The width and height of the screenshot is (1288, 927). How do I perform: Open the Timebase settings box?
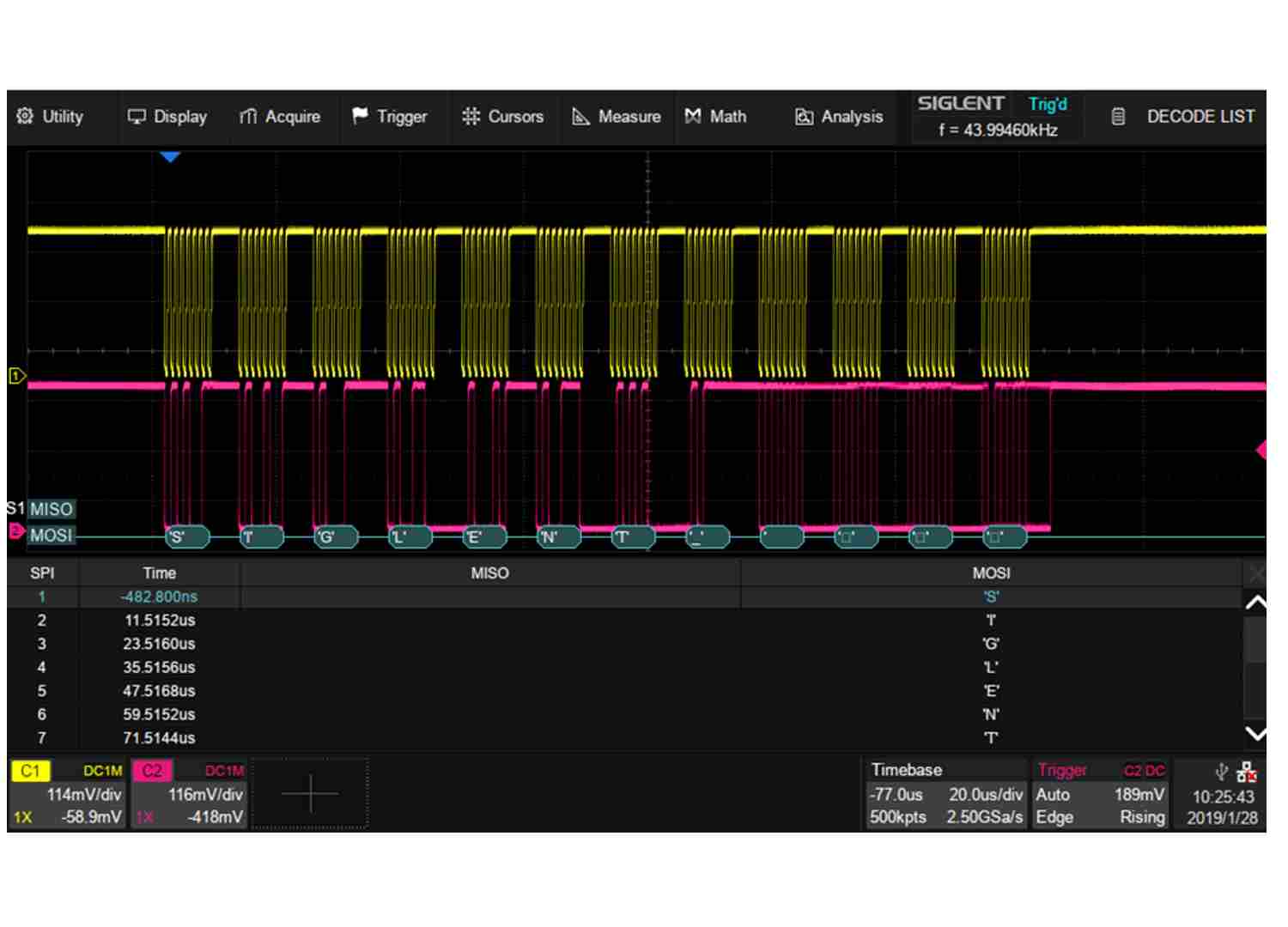click(x=945, y=794)
